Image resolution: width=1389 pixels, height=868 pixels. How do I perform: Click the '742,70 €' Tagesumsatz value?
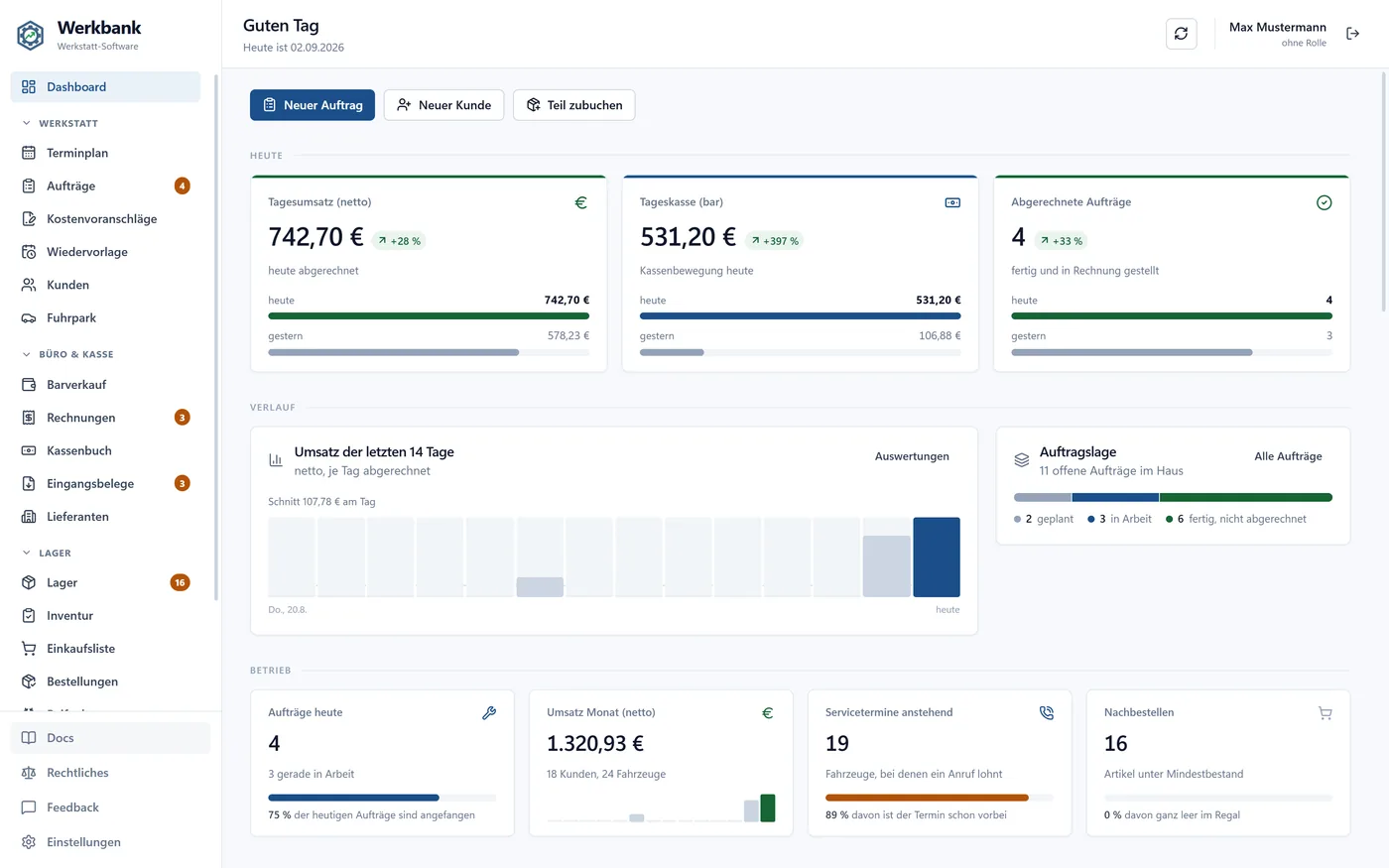pos(316,237)
